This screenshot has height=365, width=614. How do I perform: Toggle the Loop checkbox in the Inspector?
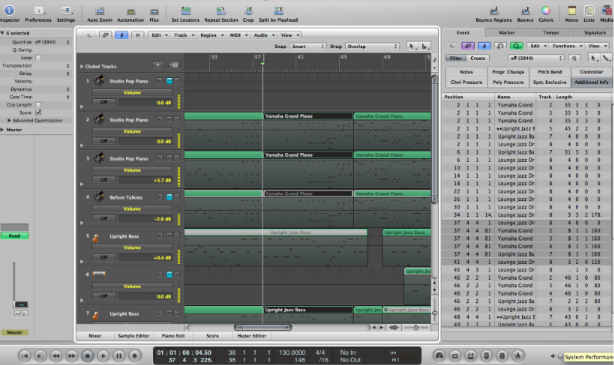pos(38,58)
